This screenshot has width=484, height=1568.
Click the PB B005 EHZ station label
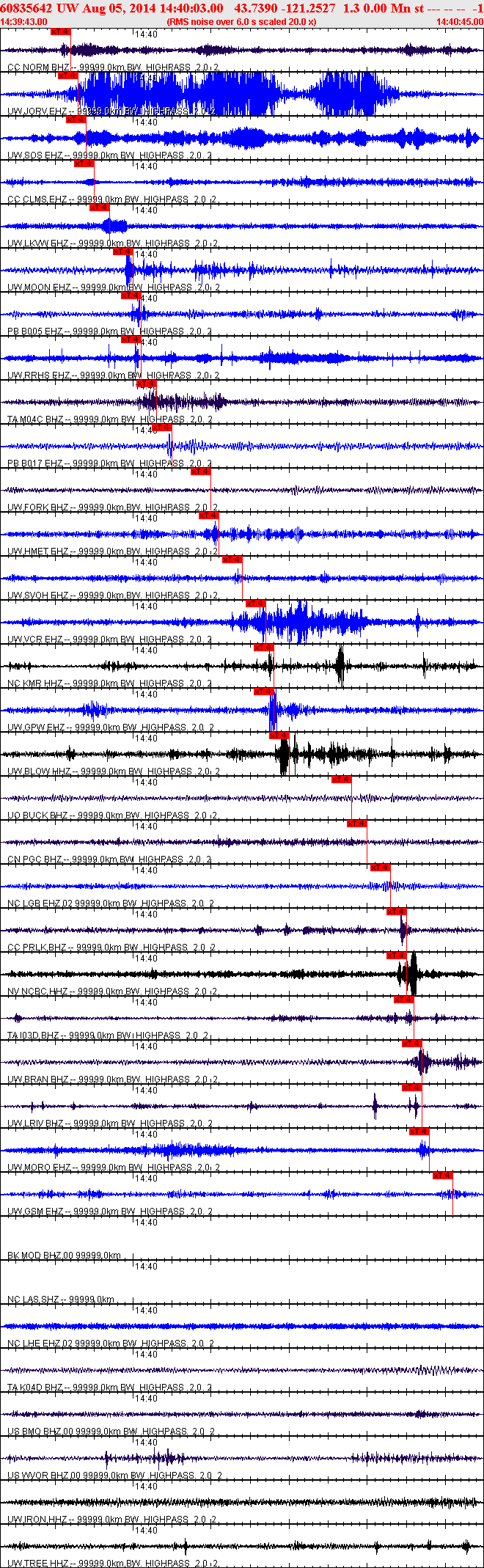35,331
